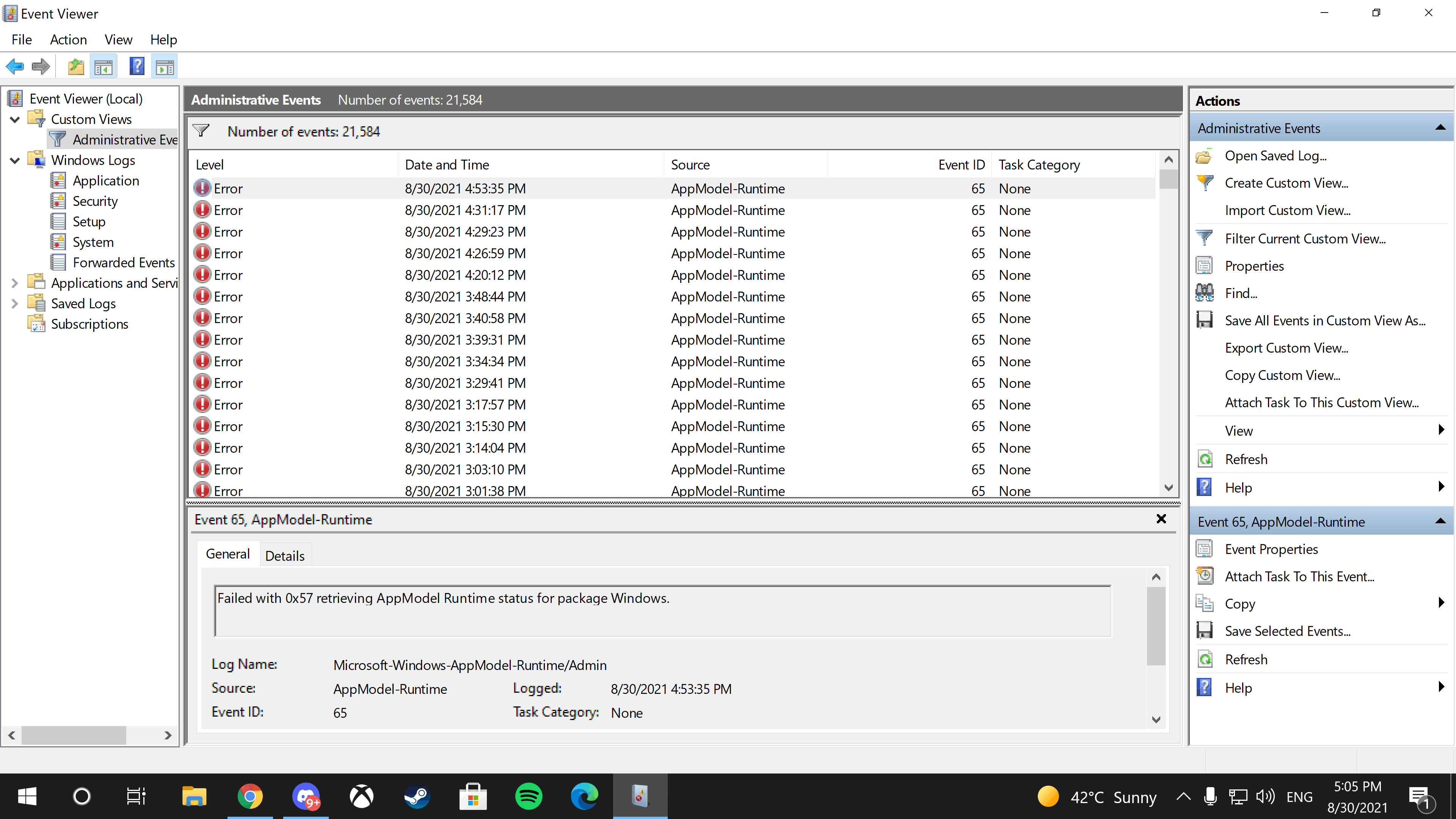This screenshot has width=1456, height=819.
Task: Click the blue Back arrow in toolbar
Action: pos(15,67)
